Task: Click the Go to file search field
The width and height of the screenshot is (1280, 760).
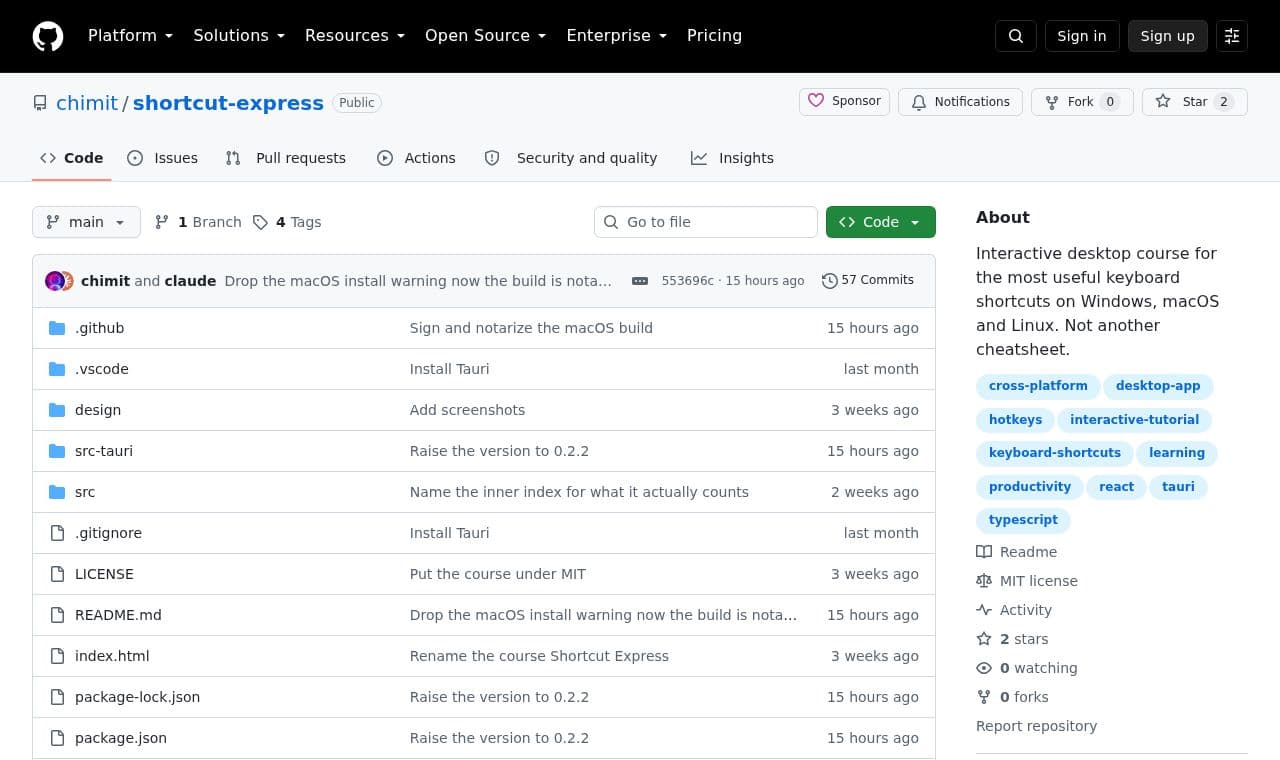Action: point(706,222)
